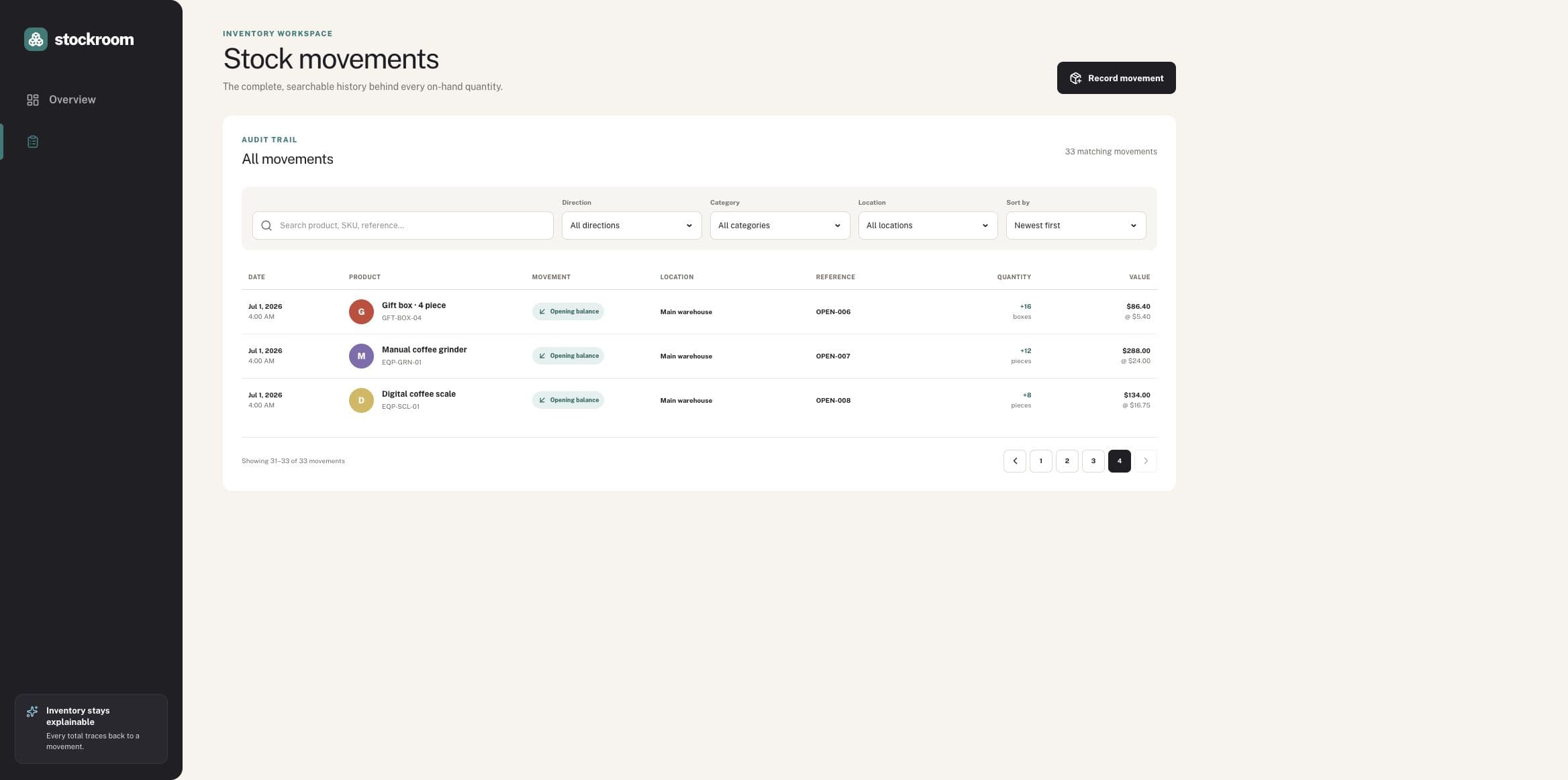Open the Category dropdown All categories
Viewport: 1568px width, 780px height.
[779, 226]
